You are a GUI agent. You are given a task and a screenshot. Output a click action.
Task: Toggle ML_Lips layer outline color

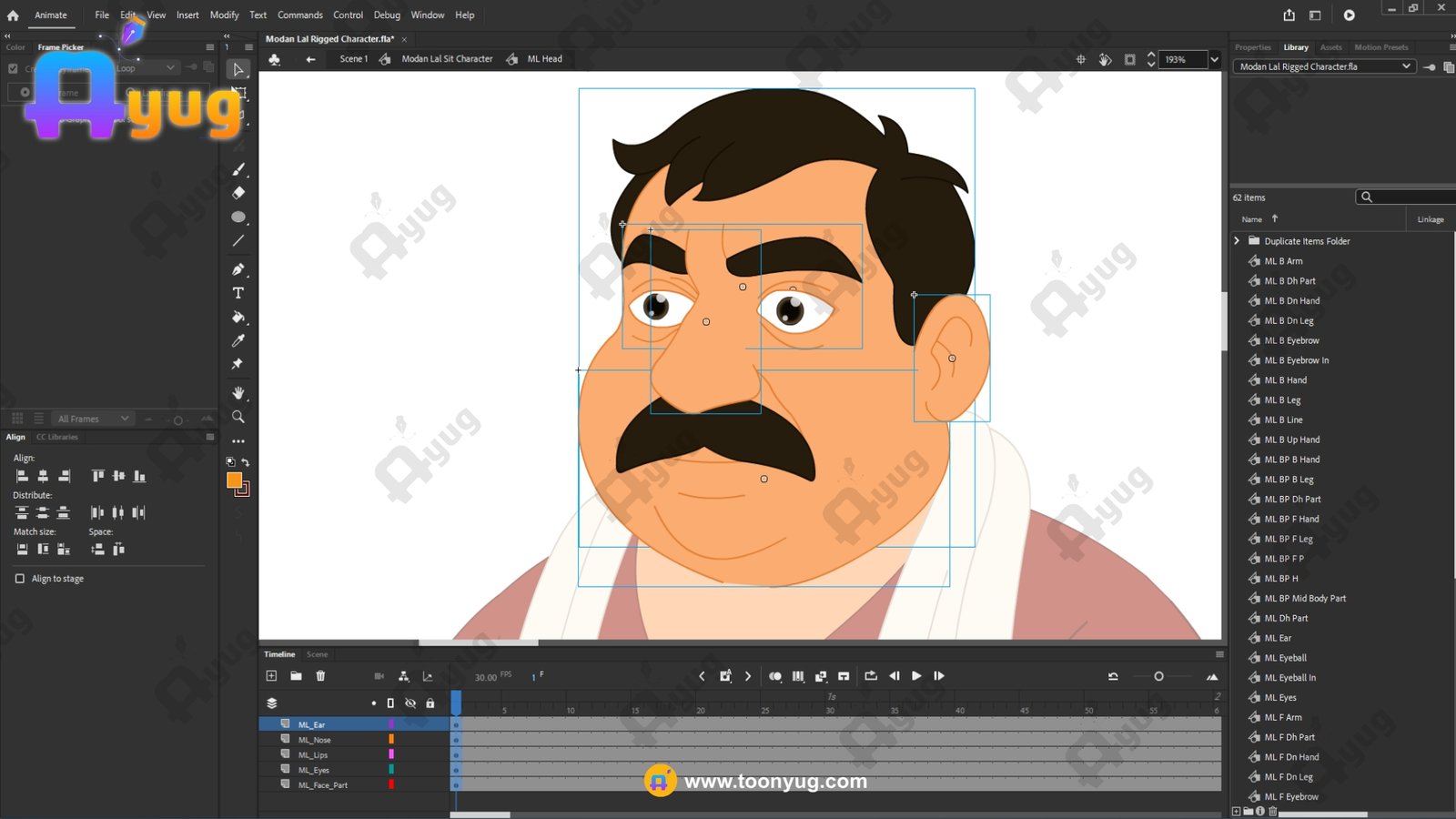coord(391,754)
